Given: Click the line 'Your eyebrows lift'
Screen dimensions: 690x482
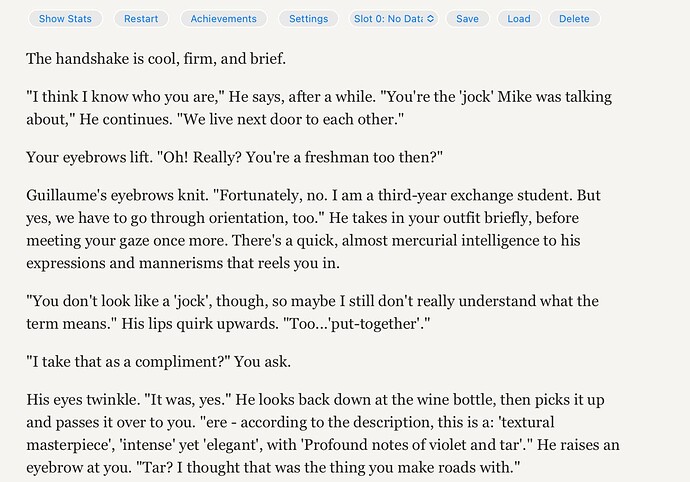Looking at the screenshot, I should [234, 158].
